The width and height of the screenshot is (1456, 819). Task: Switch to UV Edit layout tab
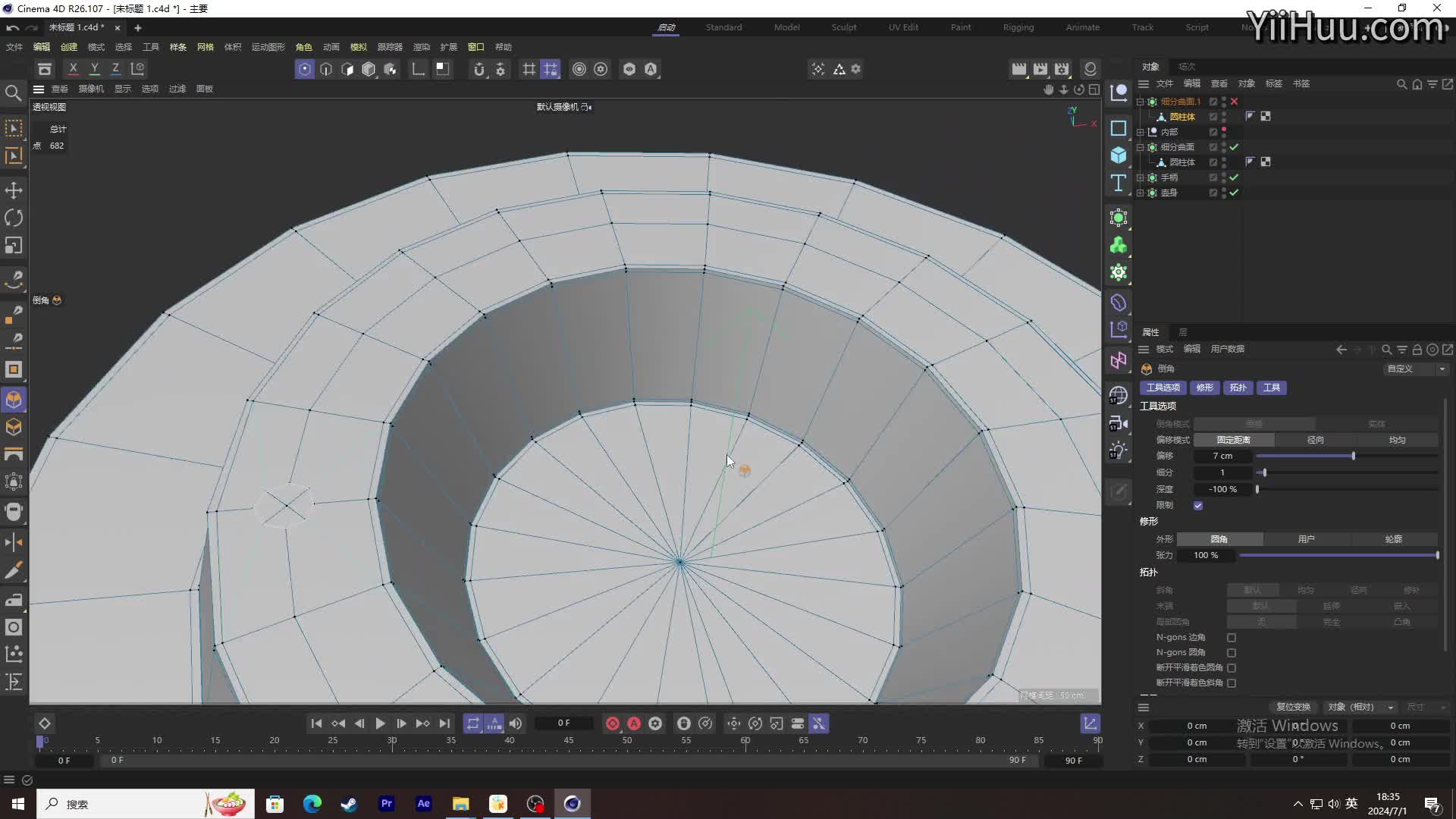pyautogui.click(x=903, y=27)
